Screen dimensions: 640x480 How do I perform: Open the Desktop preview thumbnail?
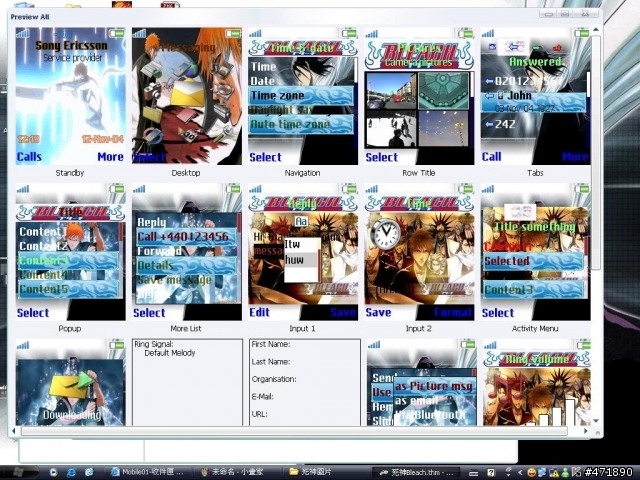click(x=187, y=96)
